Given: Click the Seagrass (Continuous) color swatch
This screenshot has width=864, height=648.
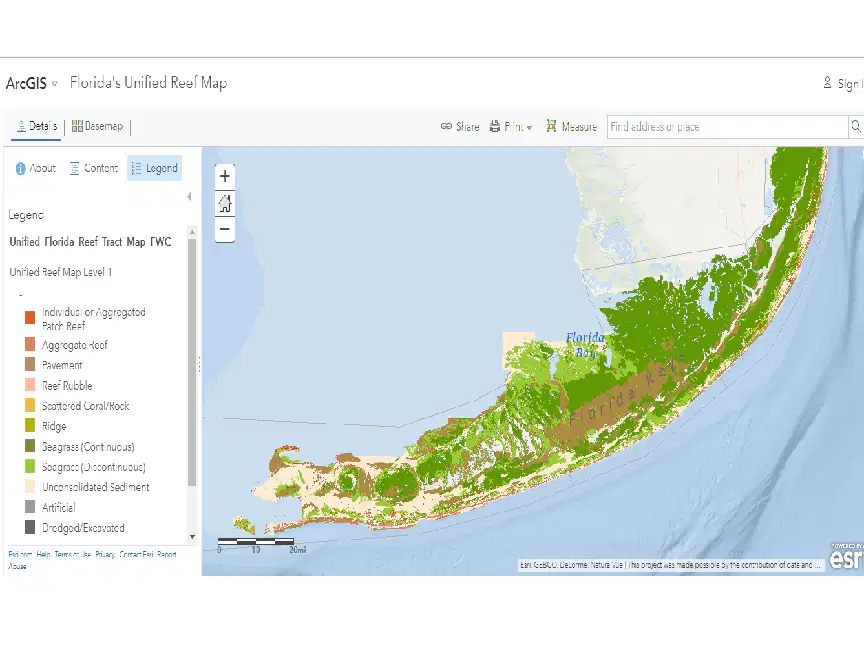Looking at the screenshot, I should [30, 446].
